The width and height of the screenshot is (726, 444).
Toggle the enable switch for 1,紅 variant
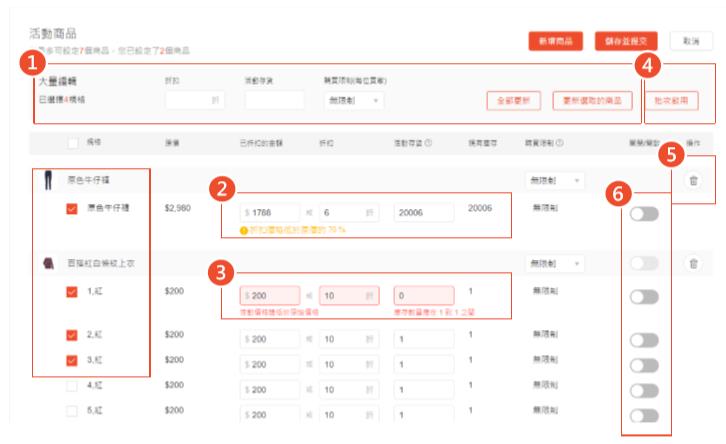click(643, 297)
